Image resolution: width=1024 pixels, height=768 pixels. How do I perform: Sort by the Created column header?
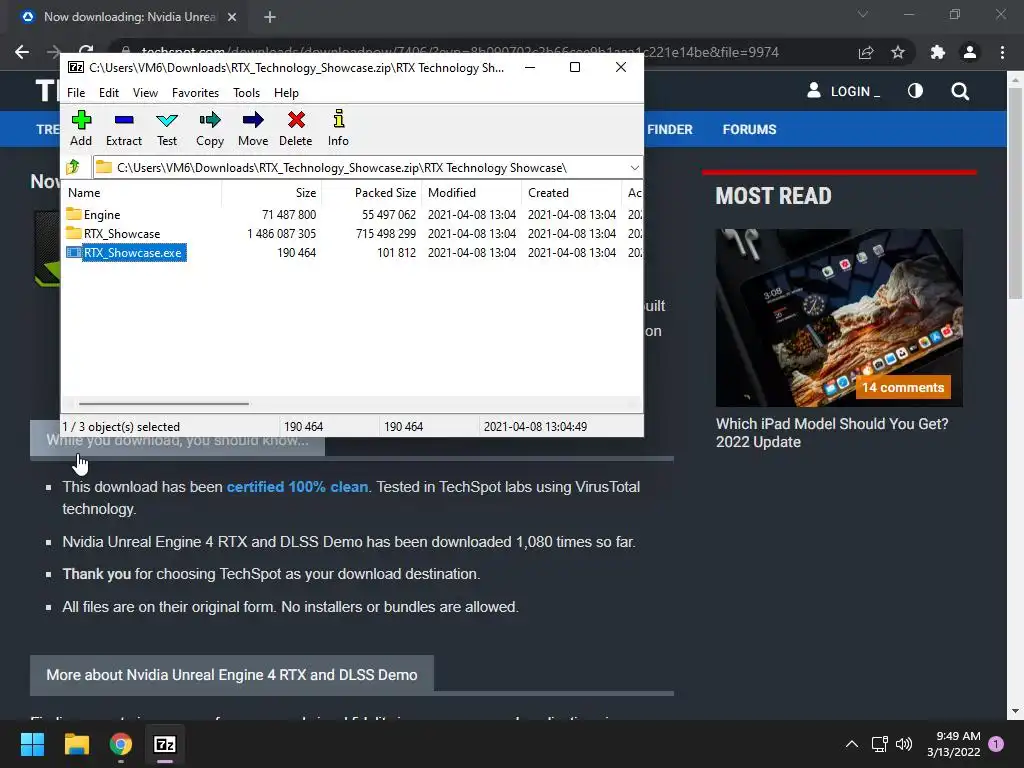pyautogui.click(x=572, y=193)
